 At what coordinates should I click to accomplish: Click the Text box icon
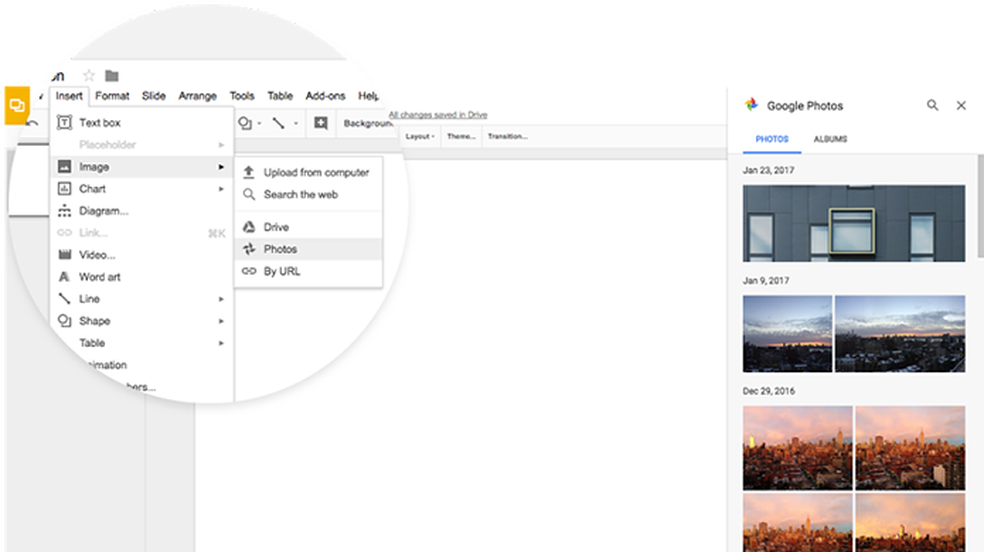click(64, 122)
